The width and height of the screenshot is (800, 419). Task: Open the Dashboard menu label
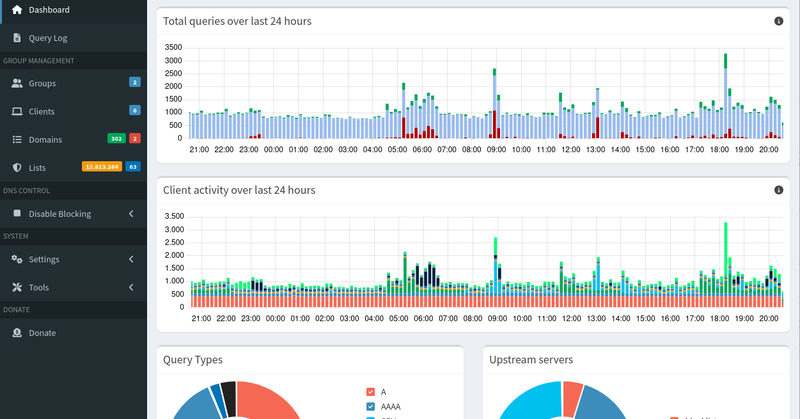(49, 10)
